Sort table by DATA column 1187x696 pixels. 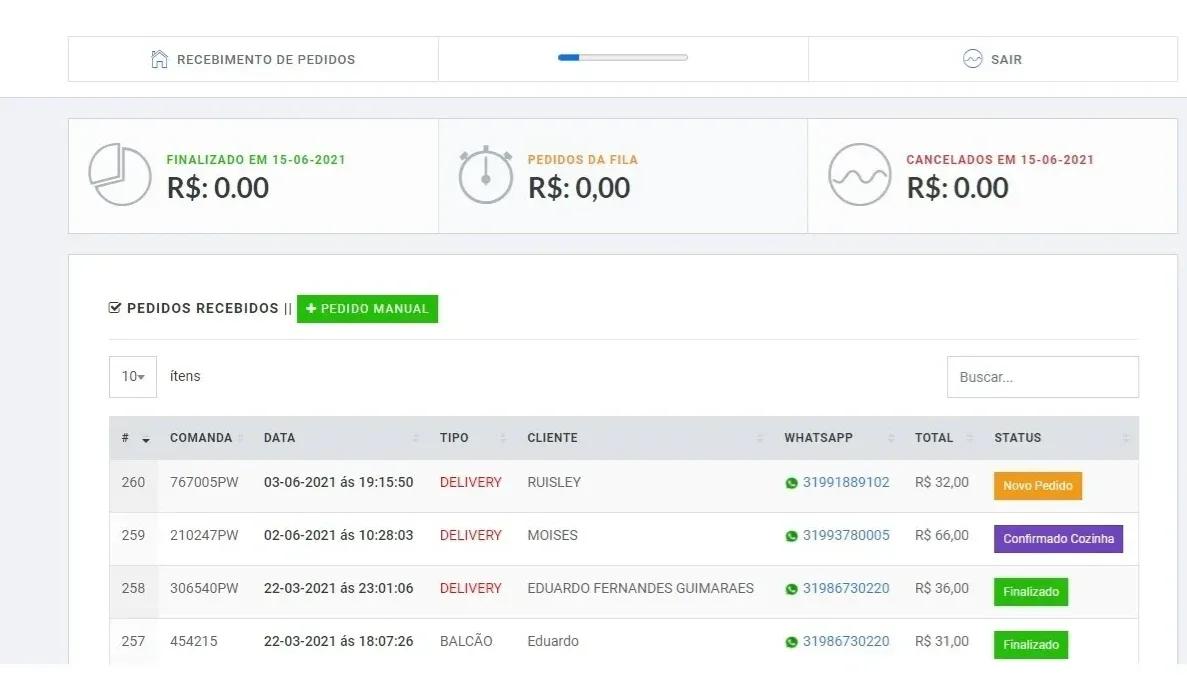tap(340, 438)
